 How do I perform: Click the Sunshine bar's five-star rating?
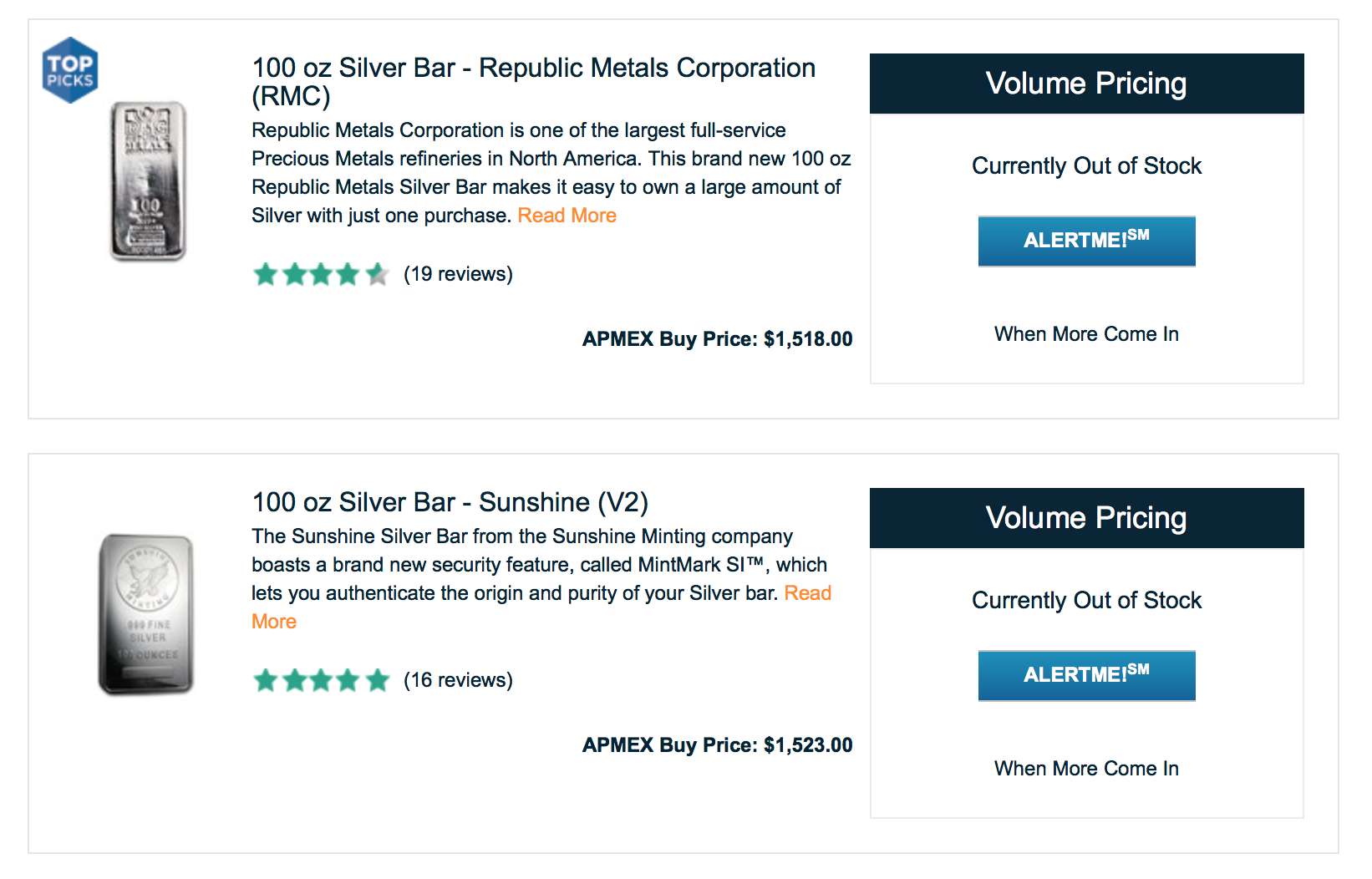pyautogui.click(x=321, y=680)
